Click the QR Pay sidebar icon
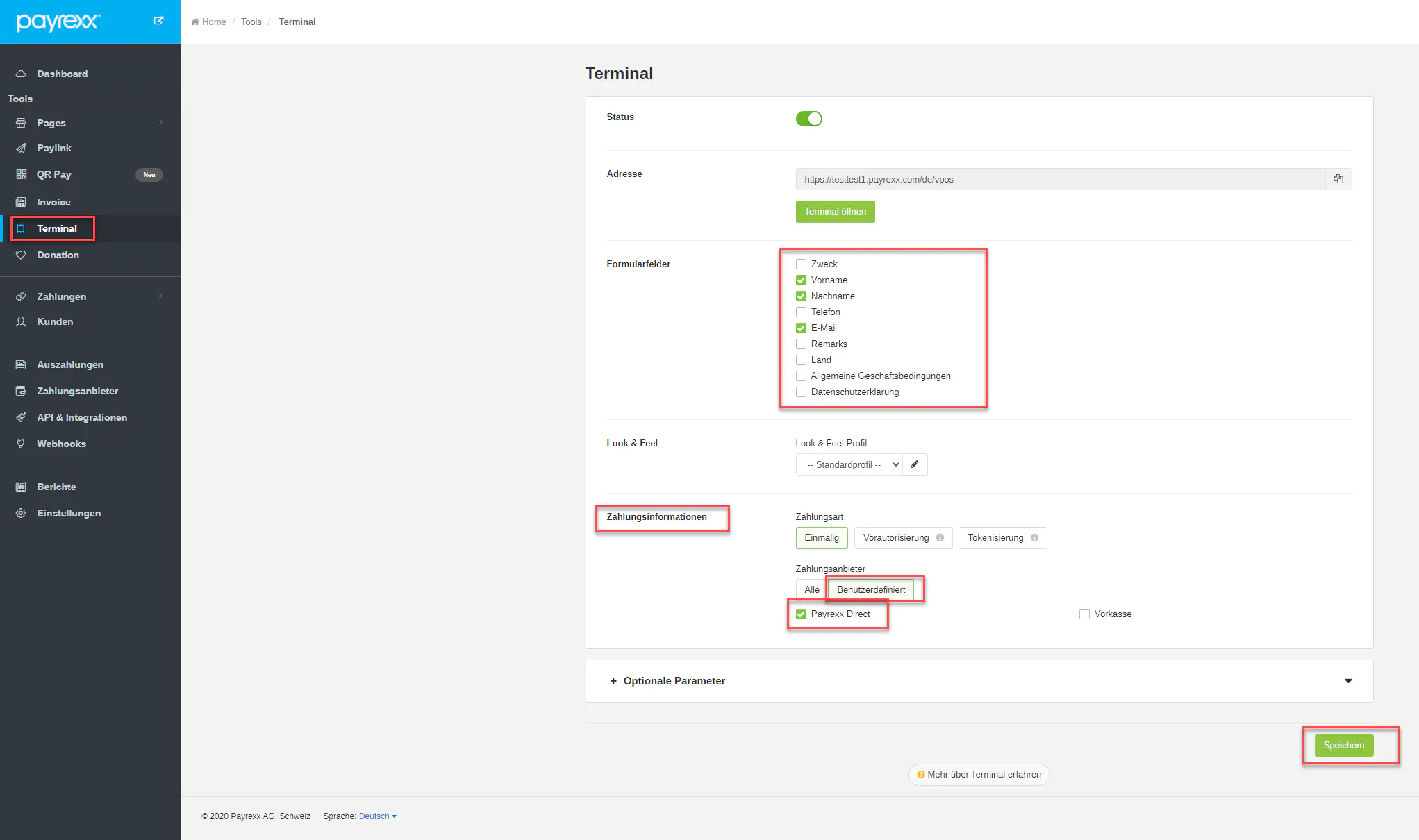The width and height of the screenshot is (1419, 840). coord(22,174)
